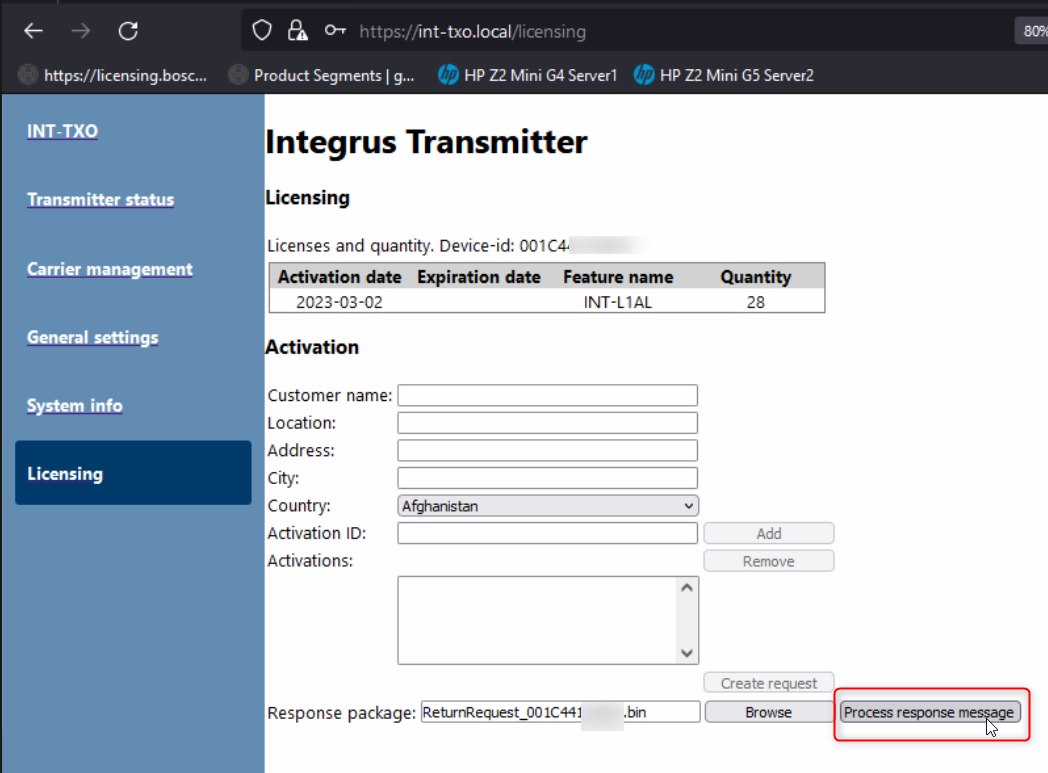Go to Carrier management section
The height and width of the screenshot is (773, 1048).
tap(110, 269)
